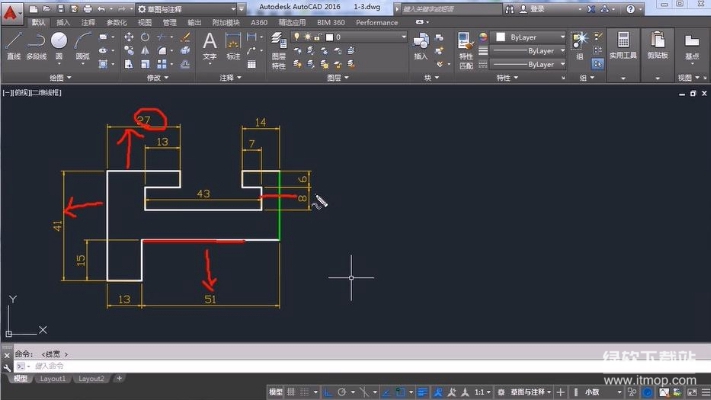Open the workspace dropdown 草图与注释 in title bar
The image size is (711, 400).
186,9
